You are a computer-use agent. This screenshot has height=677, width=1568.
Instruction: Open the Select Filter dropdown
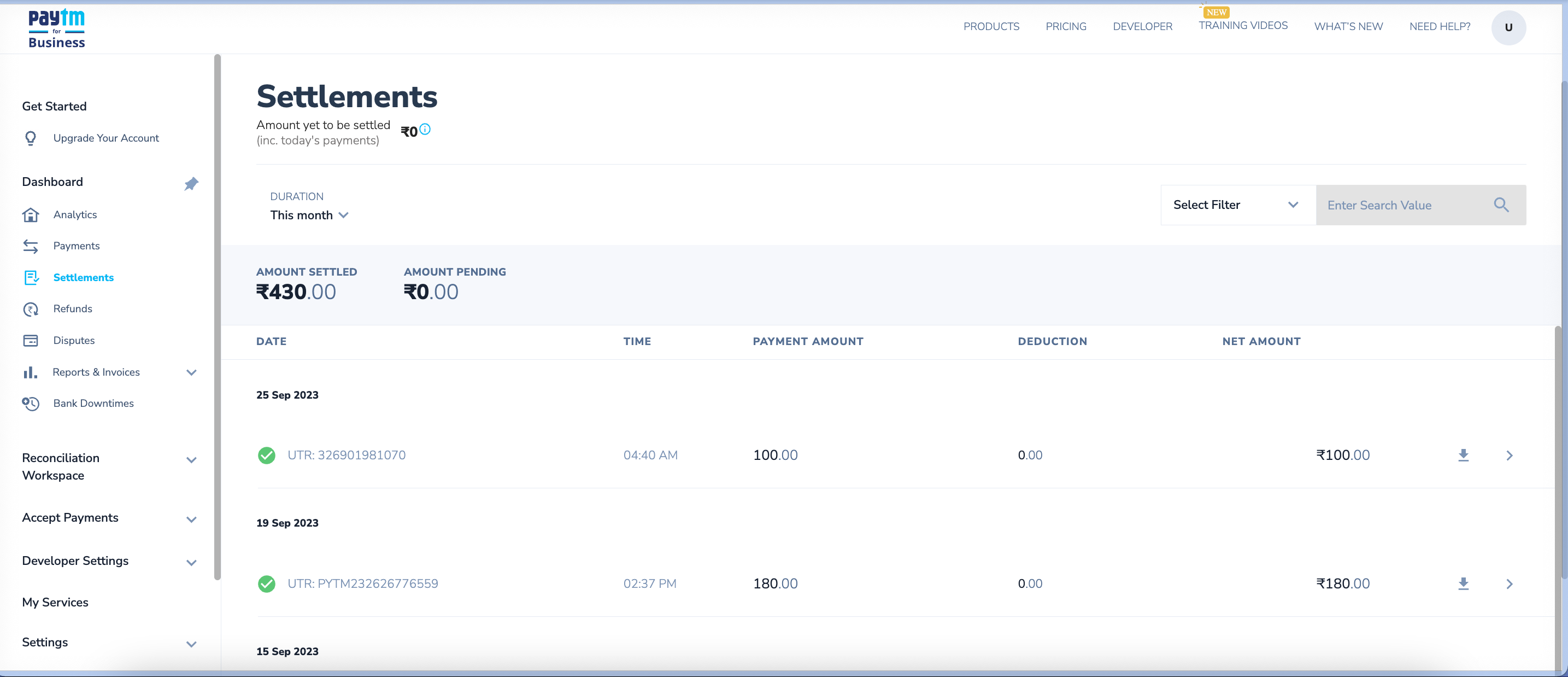[1238, 205]
